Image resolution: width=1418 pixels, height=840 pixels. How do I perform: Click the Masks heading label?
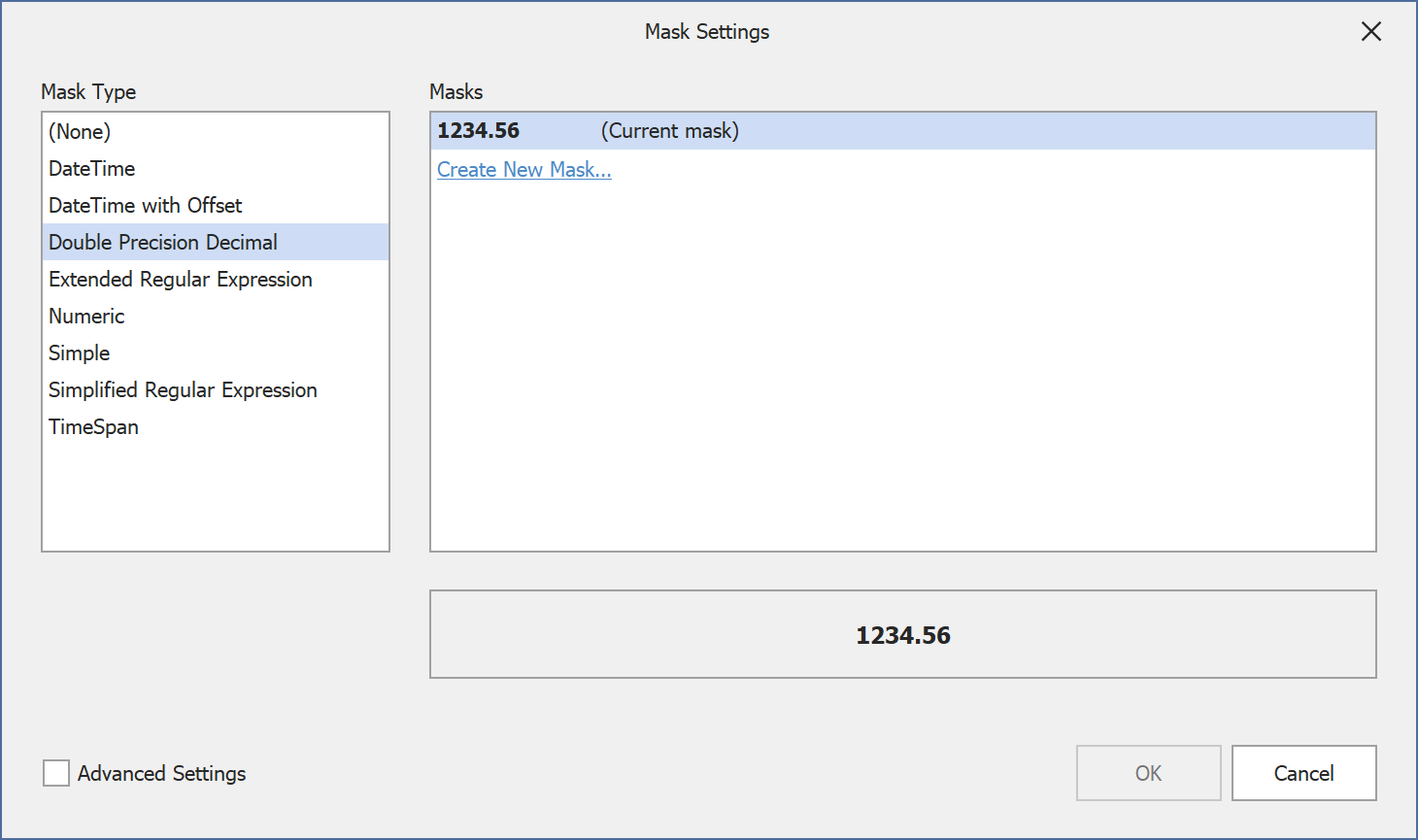point(456,91)
